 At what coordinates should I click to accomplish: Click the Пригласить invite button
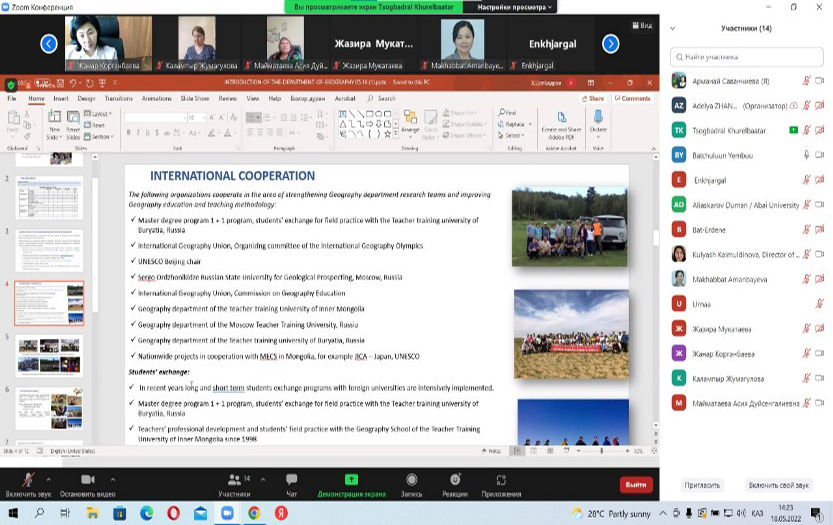point(702,485)
